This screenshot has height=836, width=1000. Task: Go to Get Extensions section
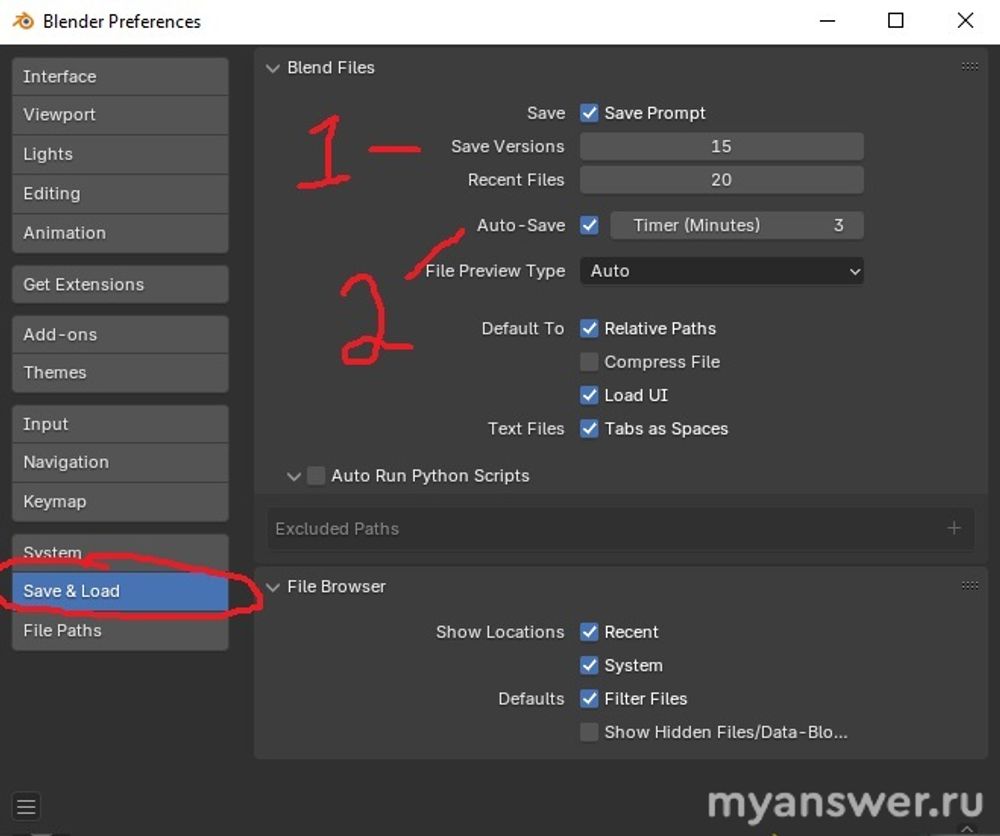[x=120, y=284]
